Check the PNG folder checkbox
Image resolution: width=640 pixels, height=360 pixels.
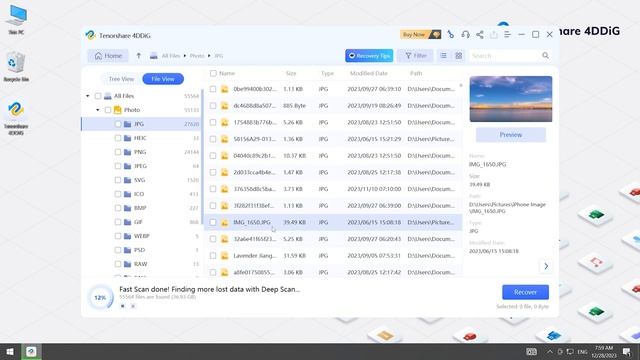[118, 152]
